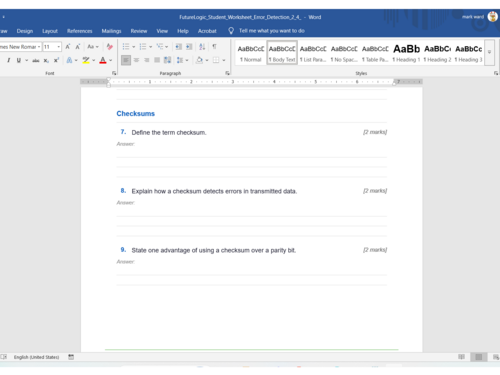Align text to the left
The width and height of the screenshot is (500, 375).
[126, 60]
